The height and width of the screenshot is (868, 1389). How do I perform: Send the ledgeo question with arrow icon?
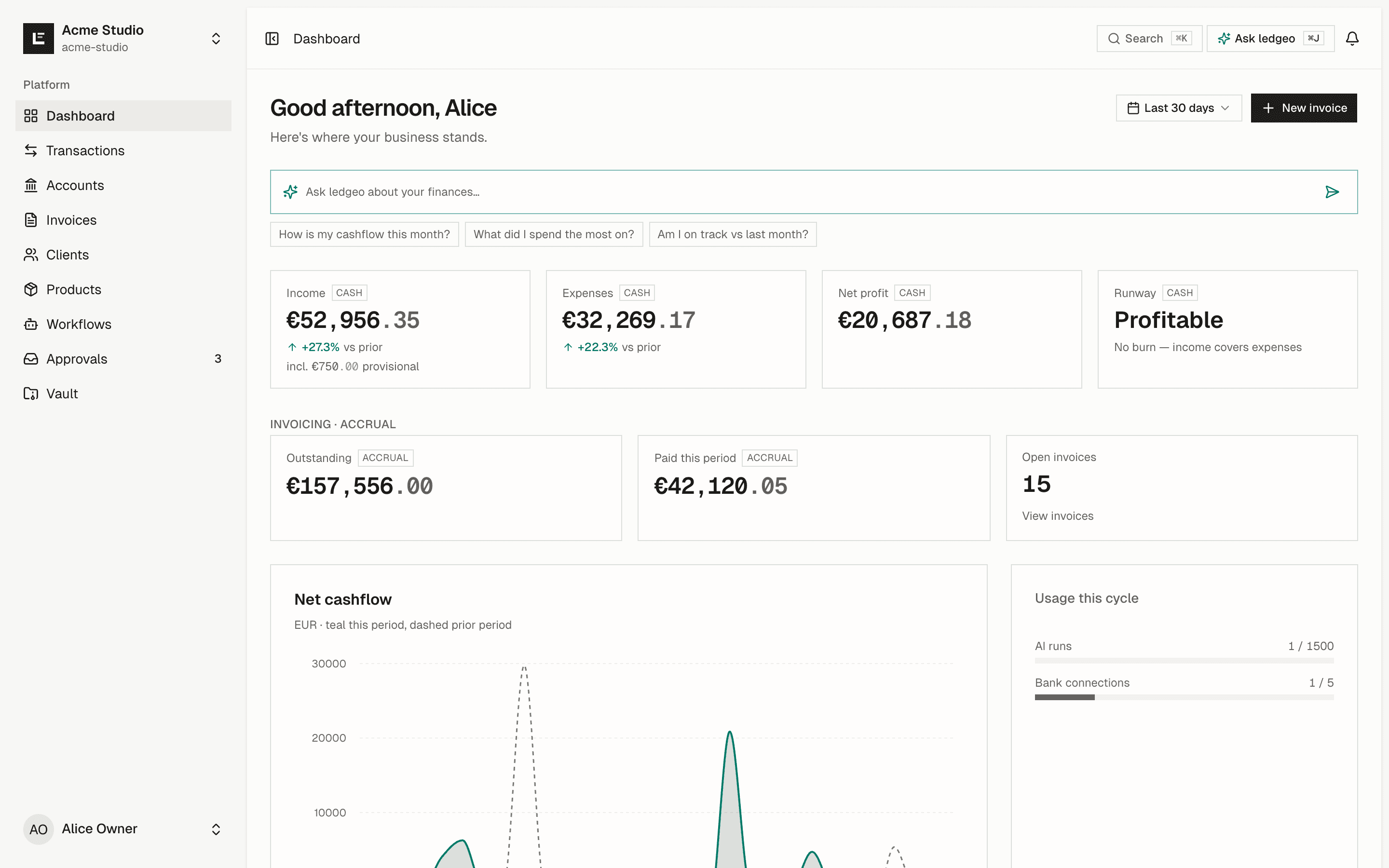(x=1332, y=192)
